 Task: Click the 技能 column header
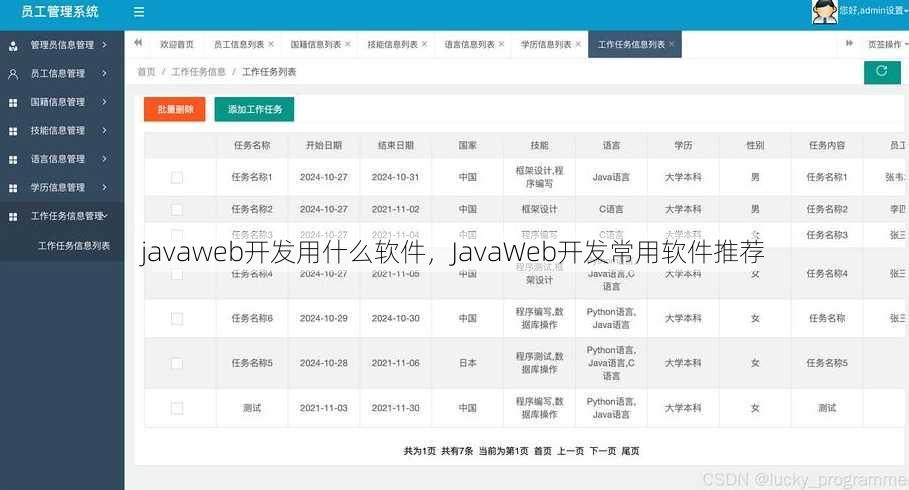[539, 146]
